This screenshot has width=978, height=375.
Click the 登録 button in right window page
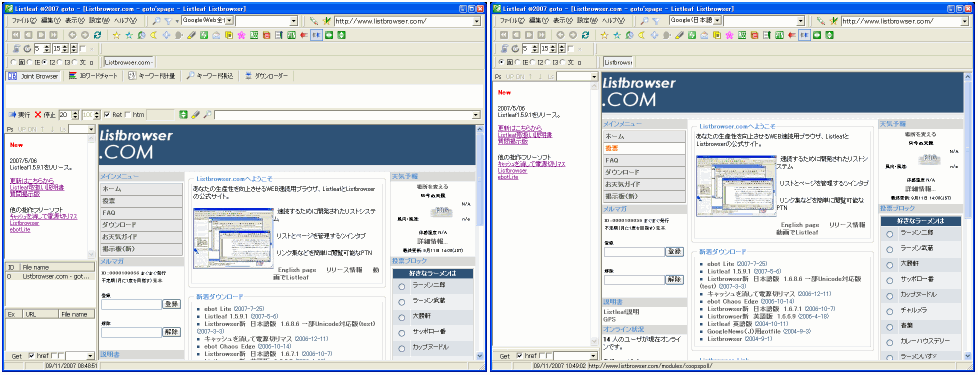click(x=674, y=251)
